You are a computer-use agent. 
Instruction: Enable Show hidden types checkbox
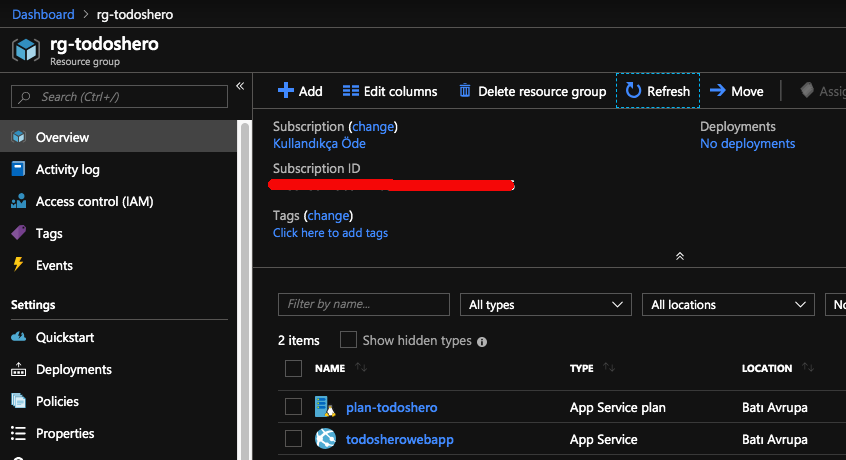[x=348, y=340]
